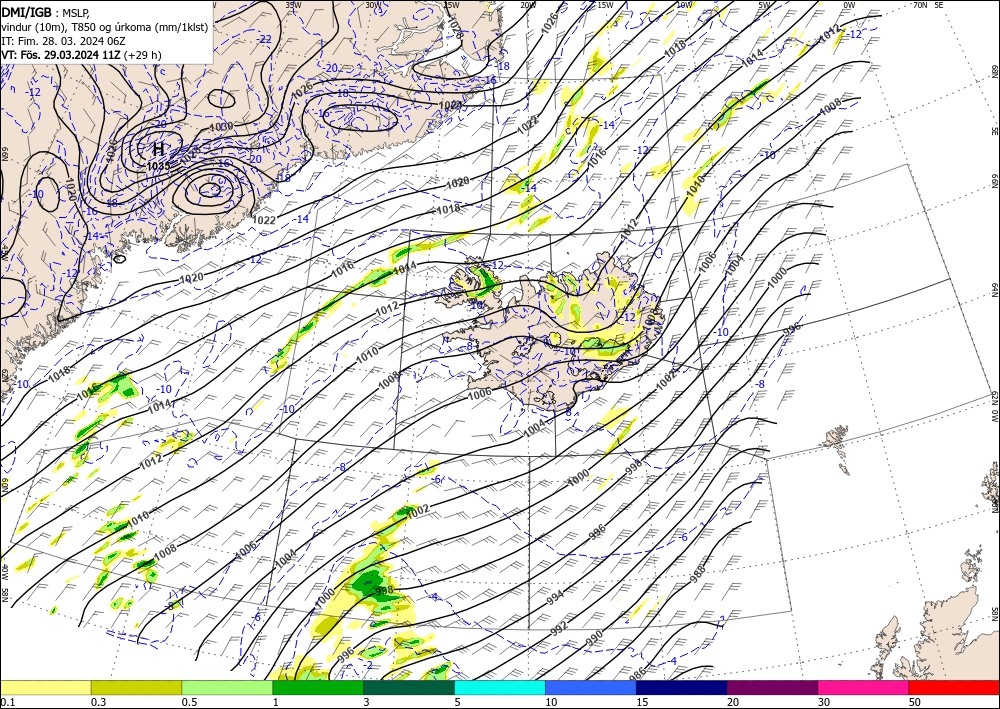Click the '1030' isobar label over Greenland
The width and height of the screenshot is (1000, 709).
pyautogui.click(x=221, y=126)
